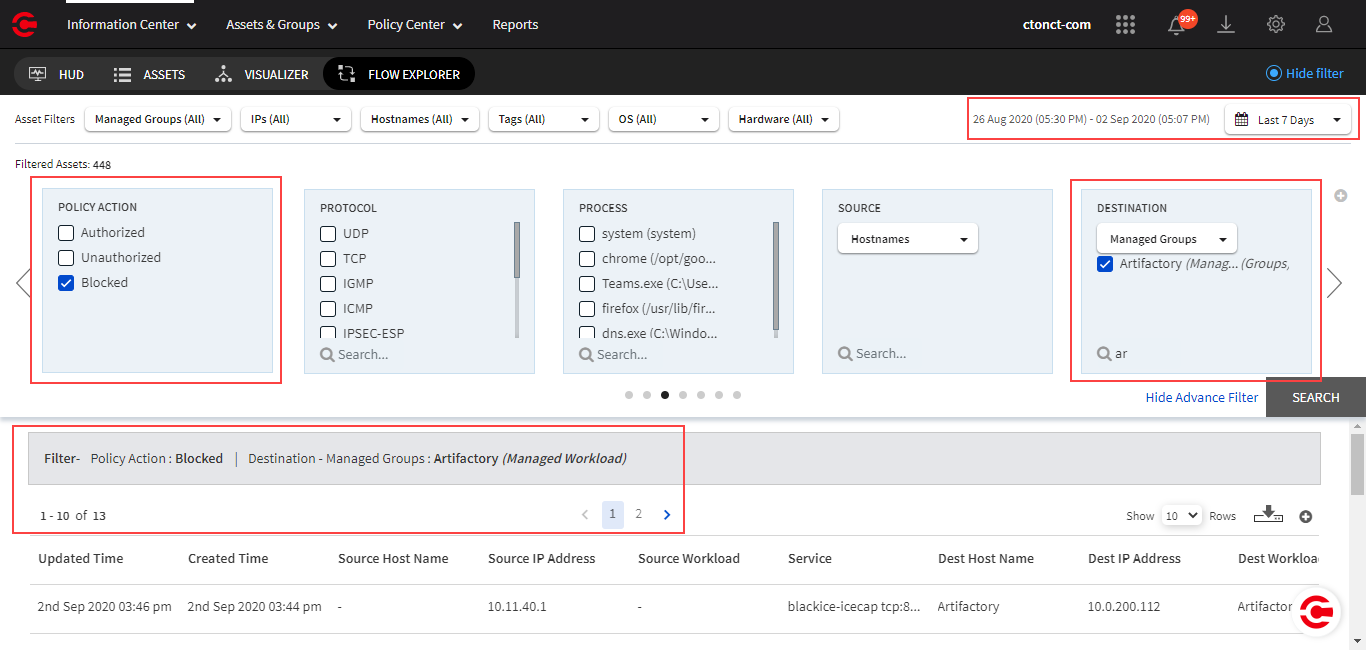Open the Tags (All) dropdown
The height and width of the screenshot is (657, 1366).
pos(543,119)
